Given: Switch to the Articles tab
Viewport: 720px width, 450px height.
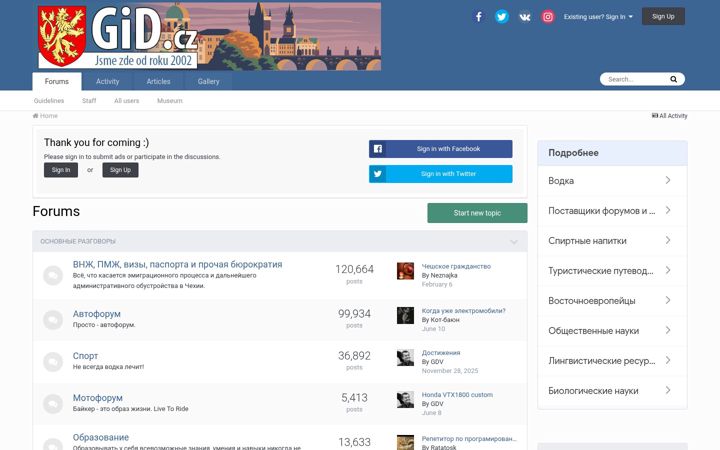Looking at the screenshot, I should pyautogui.click(x=158, y=81).
